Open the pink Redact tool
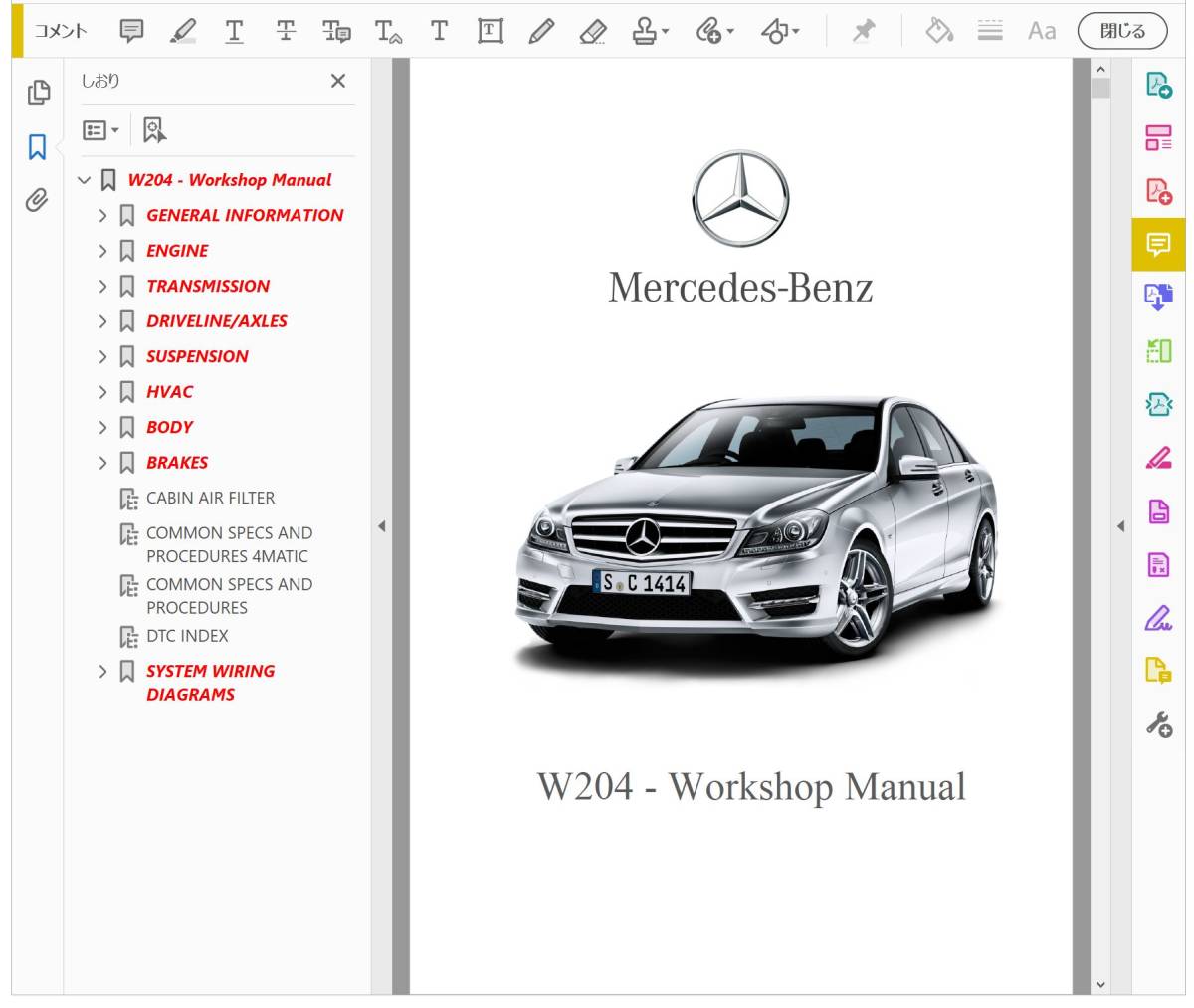Viewport: 1194px width, 1008px height. [1158, 458]
